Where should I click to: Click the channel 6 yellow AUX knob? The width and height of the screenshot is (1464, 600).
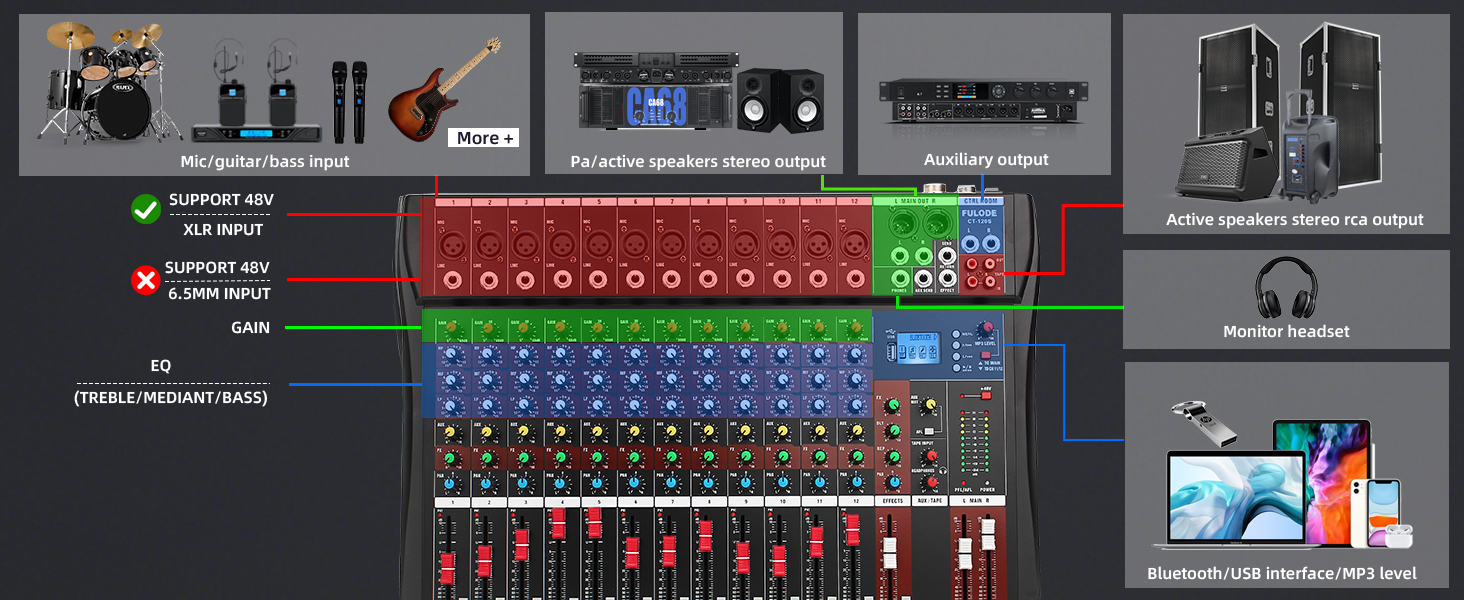coord(634,432)
